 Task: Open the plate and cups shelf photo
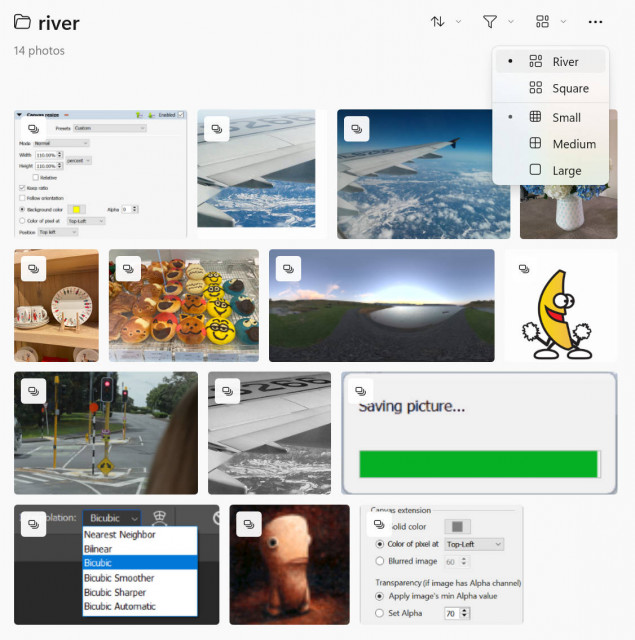pyautogui.click(x=56, y=306)
